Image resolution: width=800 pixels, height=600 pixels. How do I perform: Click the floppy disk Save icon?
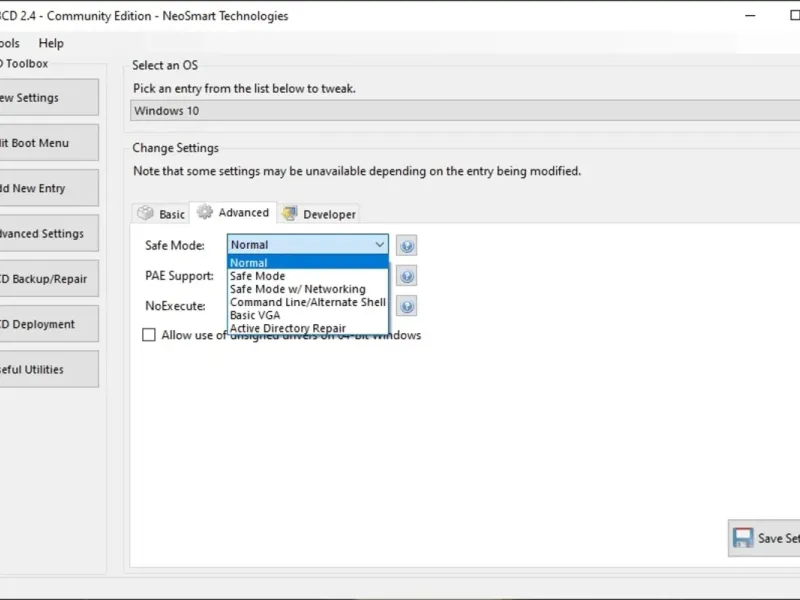743,538
